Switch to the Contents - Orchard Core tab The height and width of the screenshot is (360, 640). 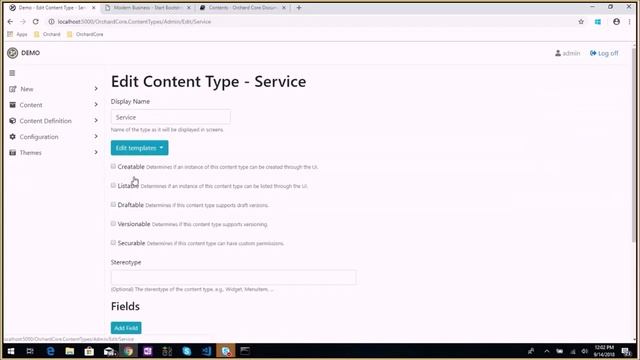[x=242, y=8]
